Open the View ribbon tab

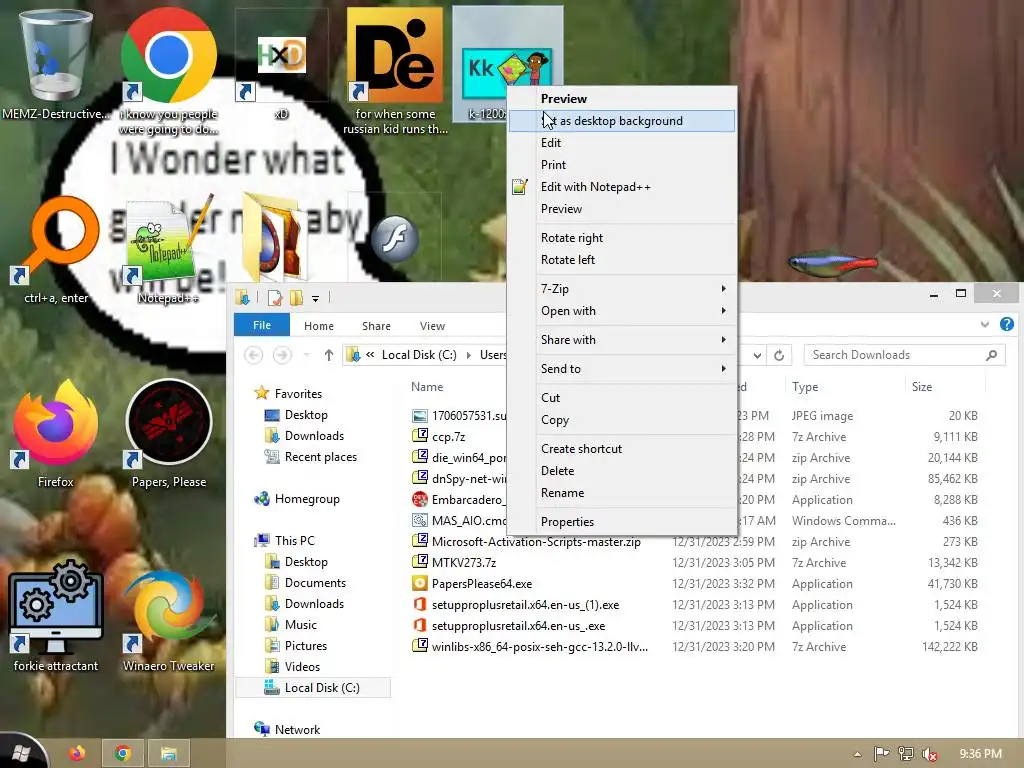point(432,326)
